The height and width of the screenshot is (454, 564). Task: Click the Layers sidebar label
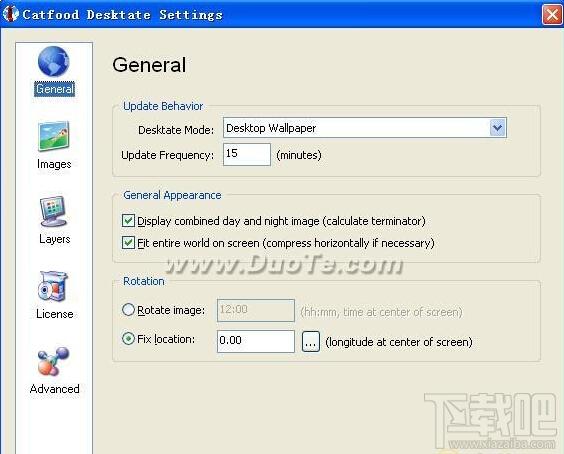coord(54,239)
